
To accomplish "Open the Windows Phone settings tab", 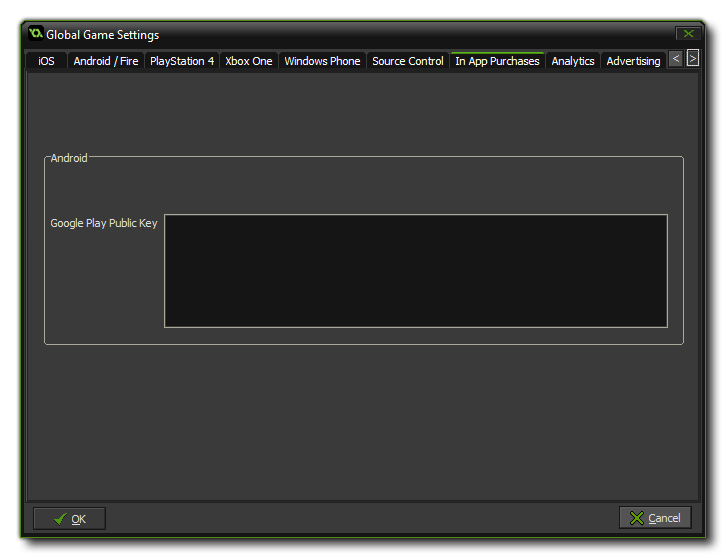I will click(x=322, y=61).
